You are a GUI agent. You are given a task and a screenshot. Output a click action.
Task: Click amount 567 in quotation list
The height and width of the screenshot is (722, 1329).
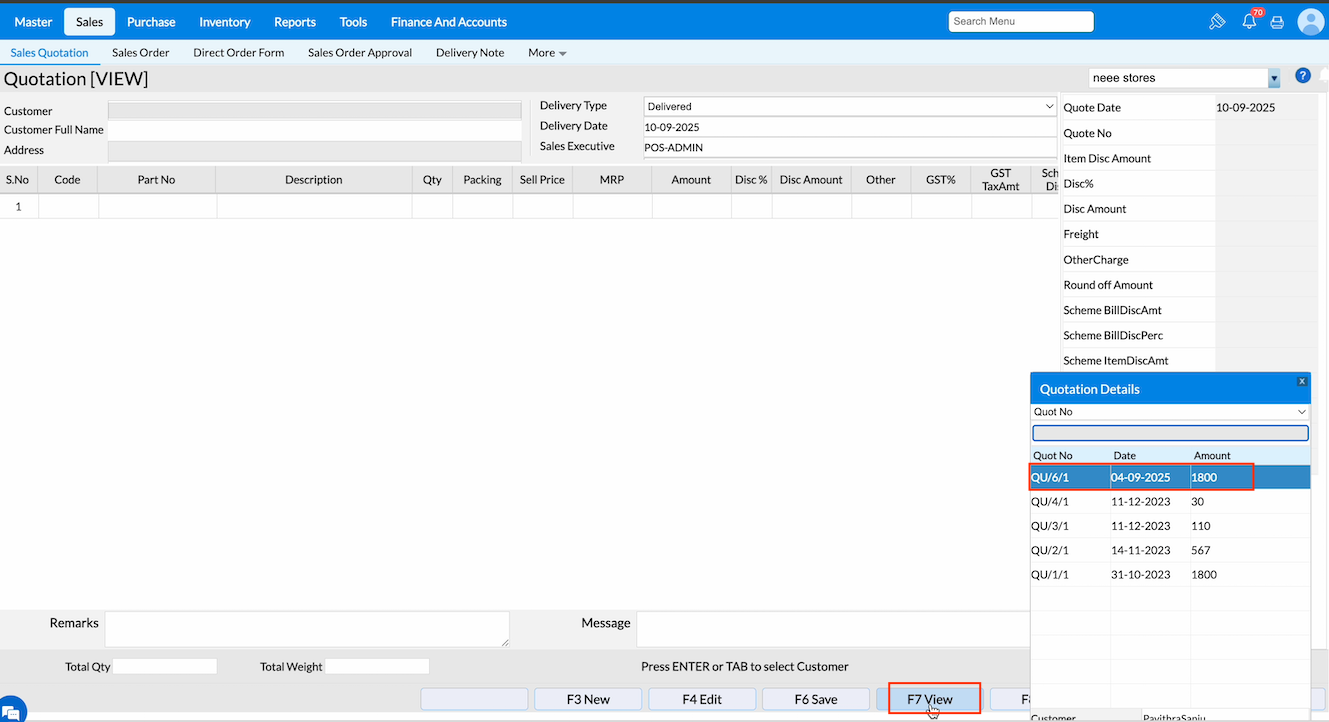(x=1201, y=550)
